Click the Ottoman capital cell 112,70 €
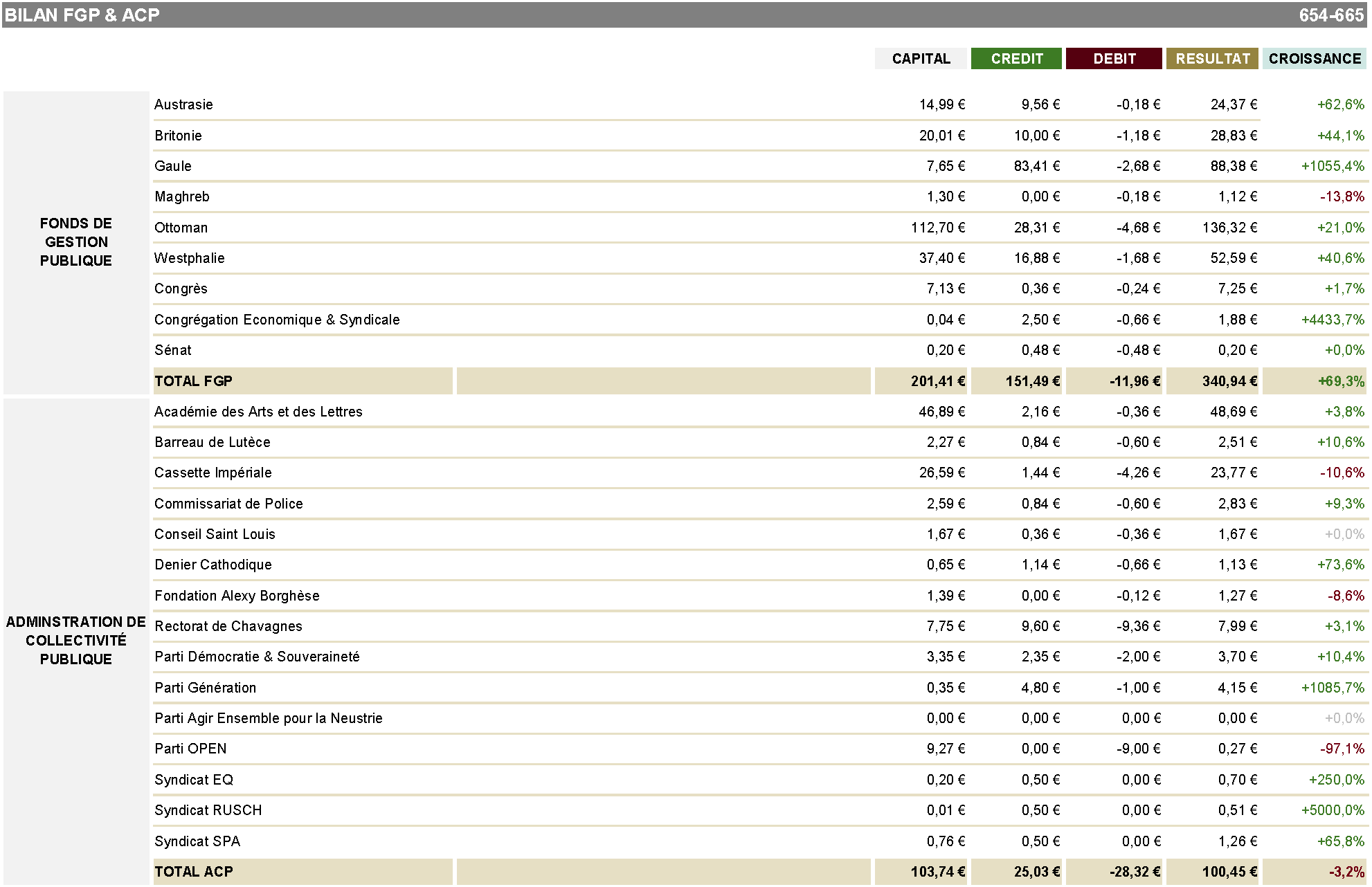The image size is (1372, 887). tap(937, 228)
